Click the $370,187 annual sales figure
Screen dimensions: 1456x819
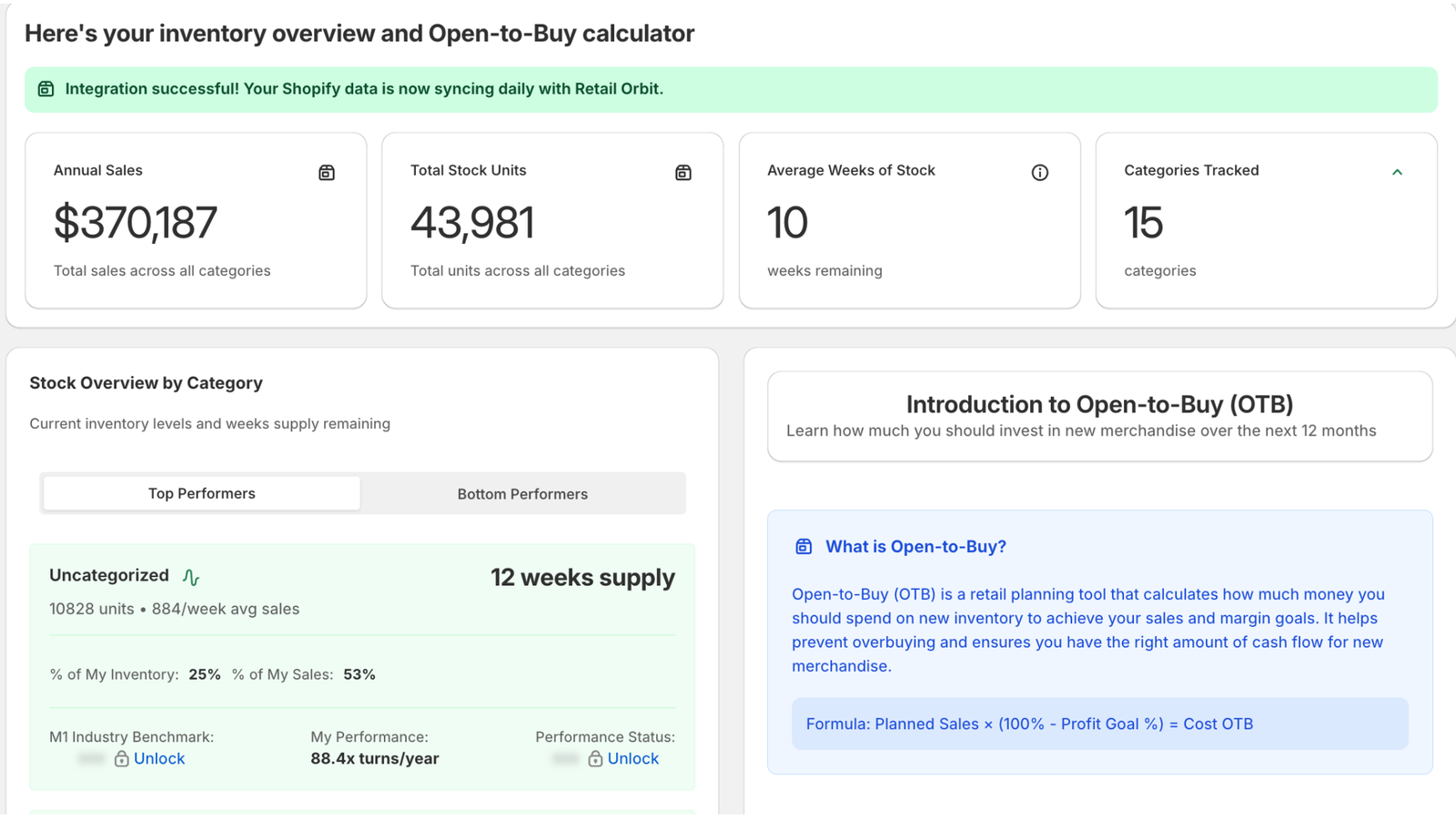pos(136,223)
